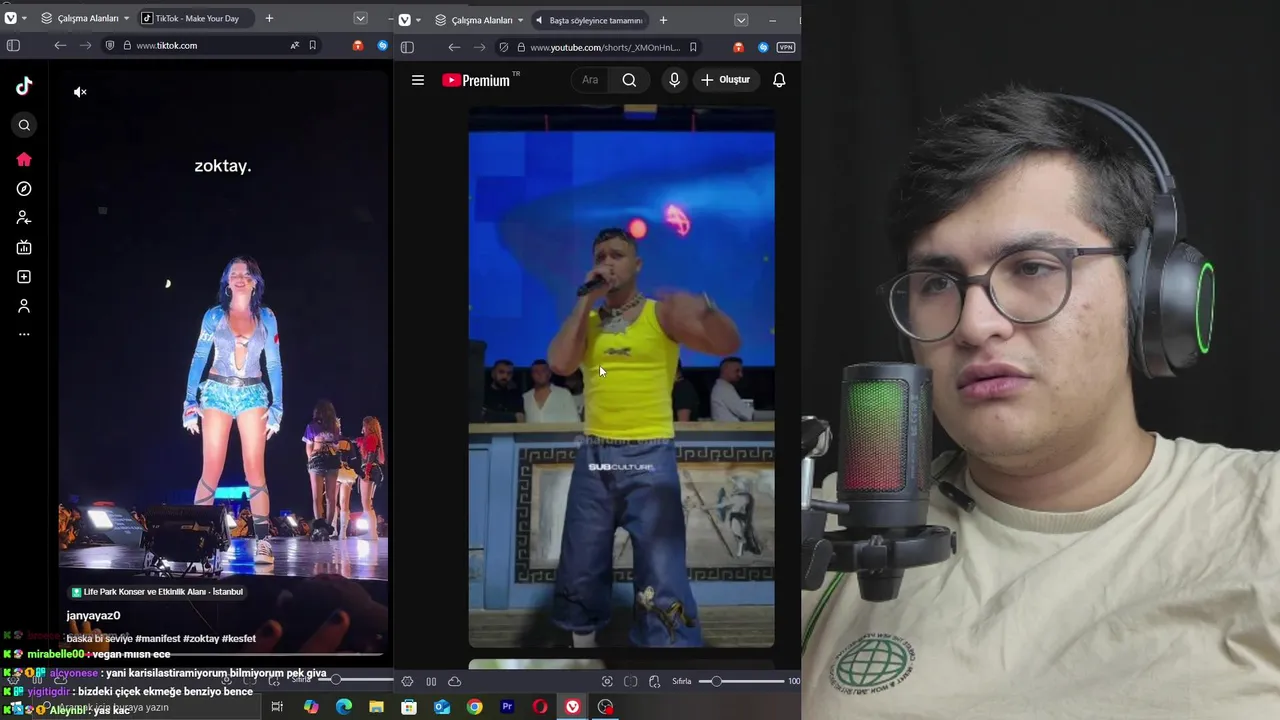This screenshot has height=720, width=1280.
Task: Open TikTok LIVE sidebar icon
Action: [24, 247]
